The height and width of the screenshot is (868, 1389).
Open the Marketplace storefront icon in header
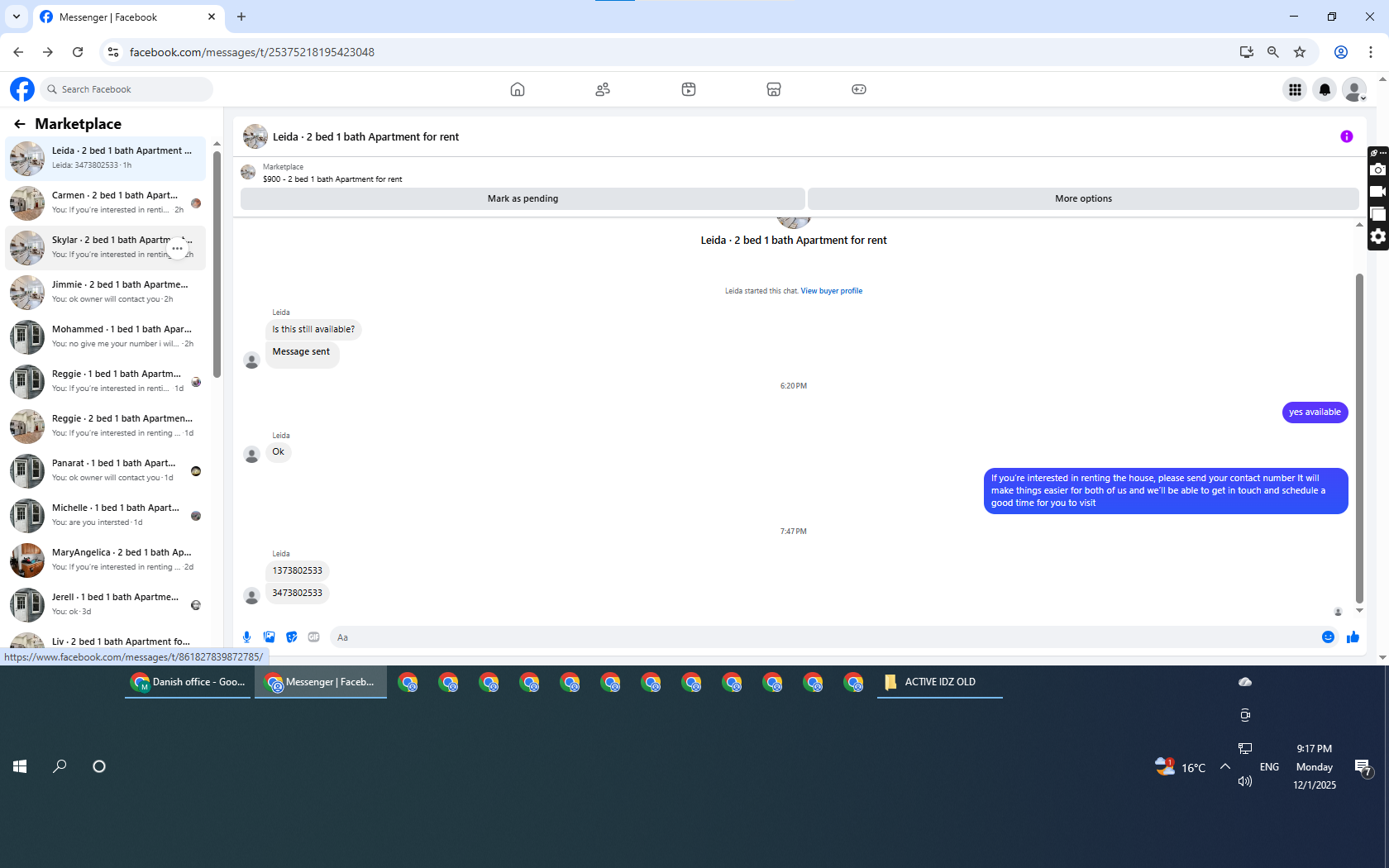point(774,89)
